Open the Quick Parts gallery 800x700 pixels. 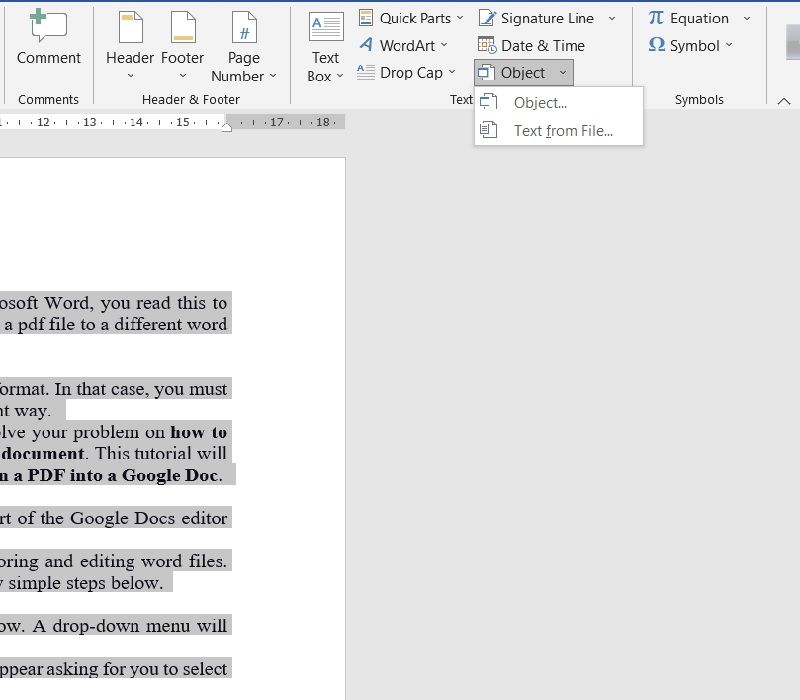411,17
